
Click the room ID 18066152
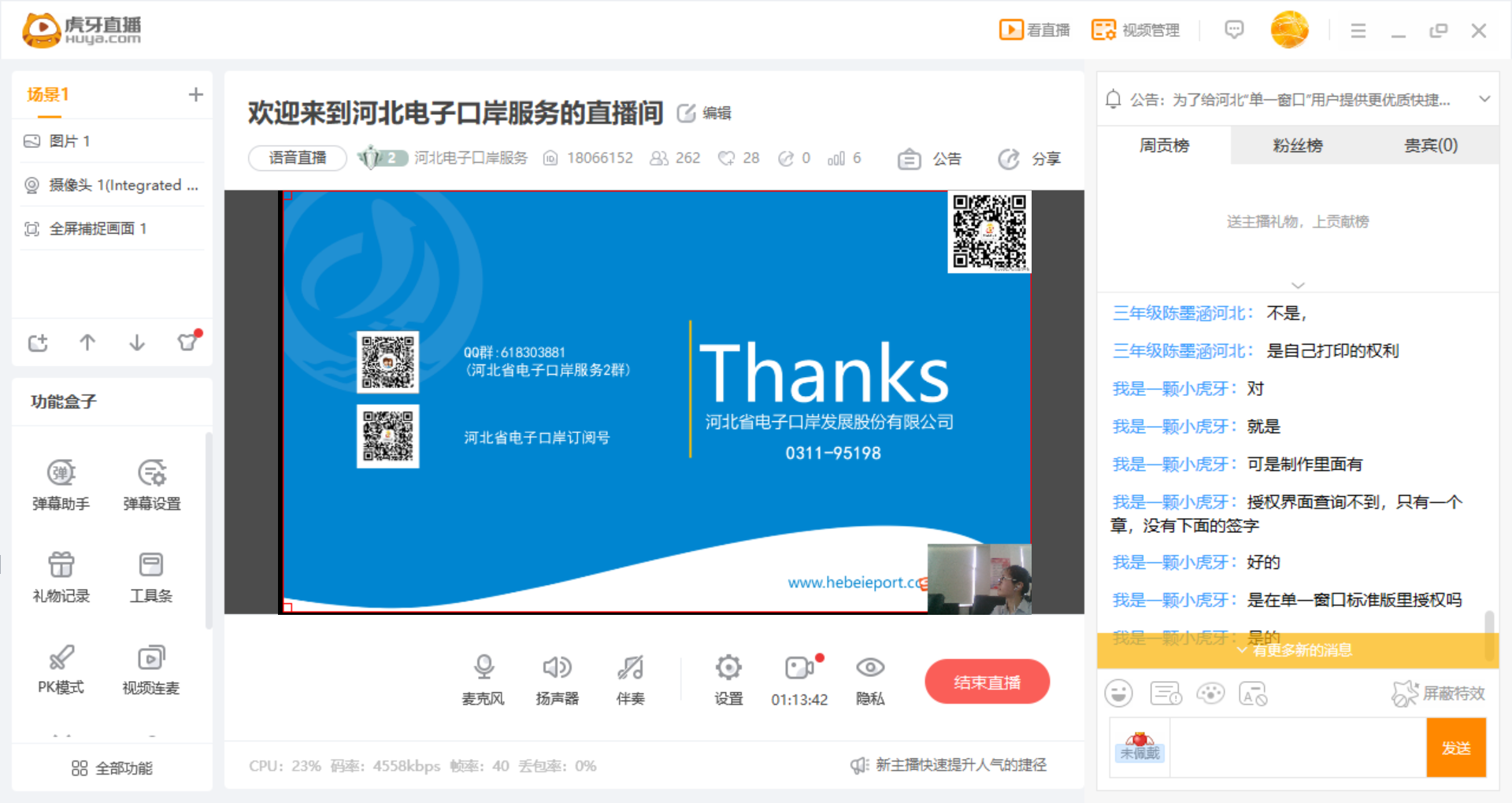click(x=588, y=158)
